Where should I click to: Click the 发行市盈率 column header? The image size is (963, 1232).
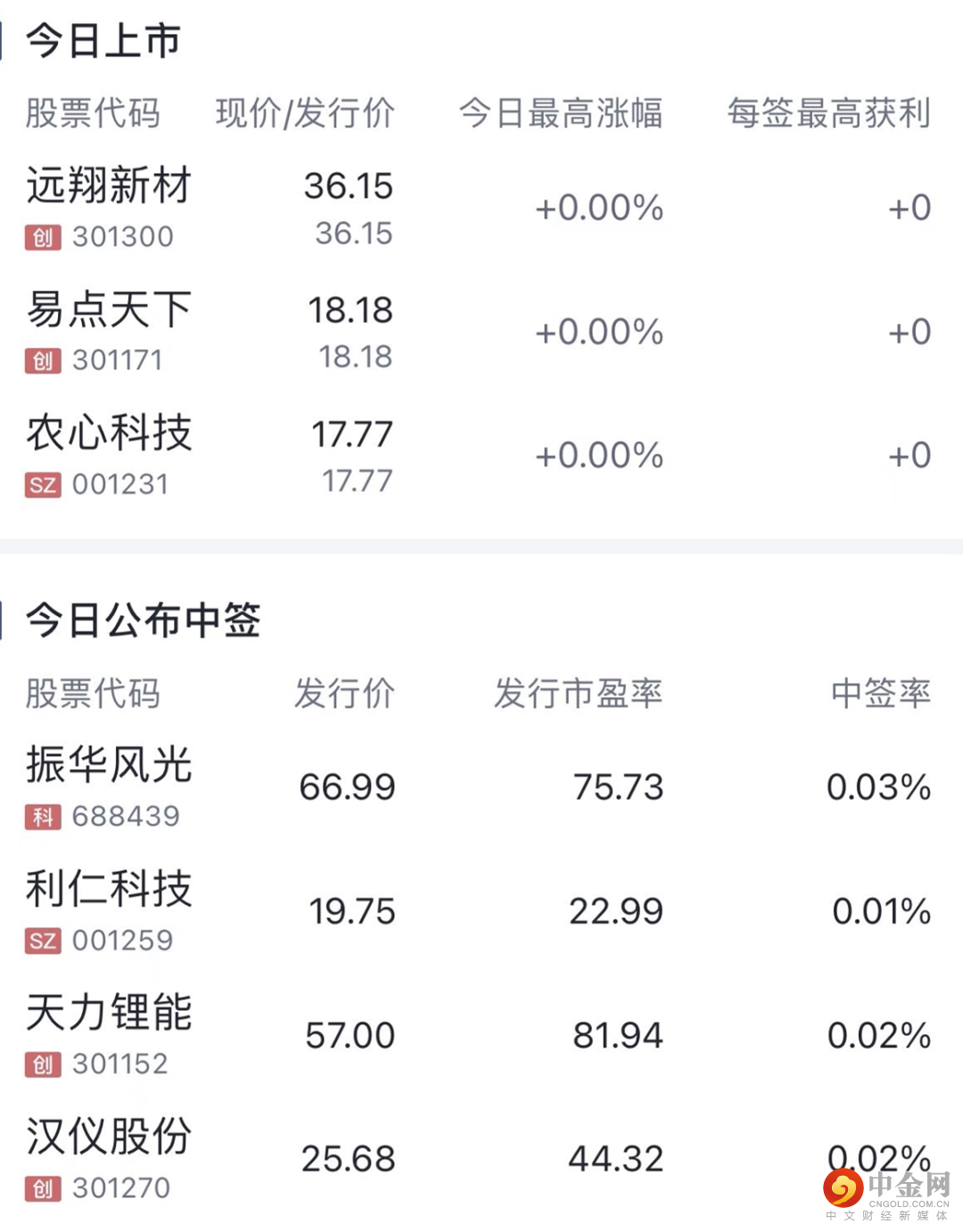(578, 694)
